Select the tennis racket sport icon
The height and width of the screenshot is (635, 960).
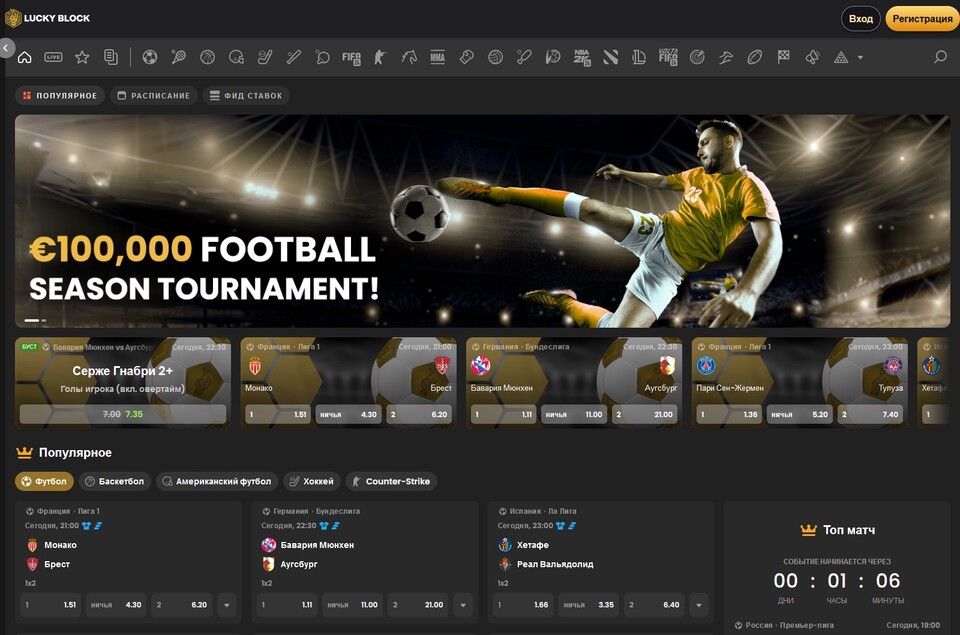click(178, 57)
